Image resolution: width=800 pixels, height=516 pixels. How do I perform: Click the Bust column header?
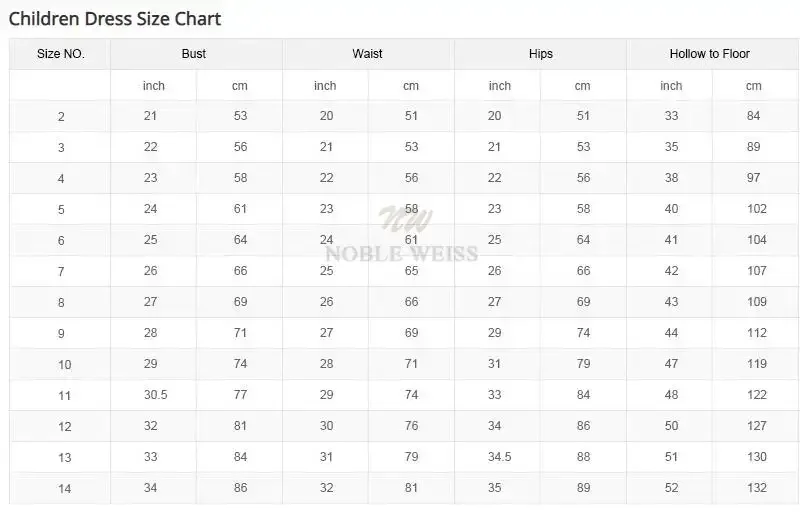[193, 54]
